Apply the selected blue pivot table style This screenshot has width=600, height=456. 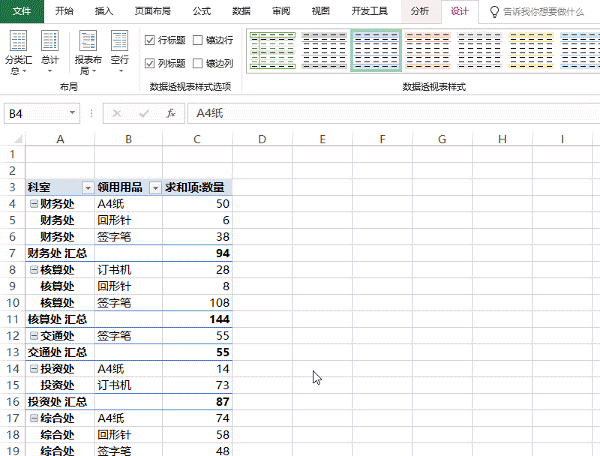point(376,50)
